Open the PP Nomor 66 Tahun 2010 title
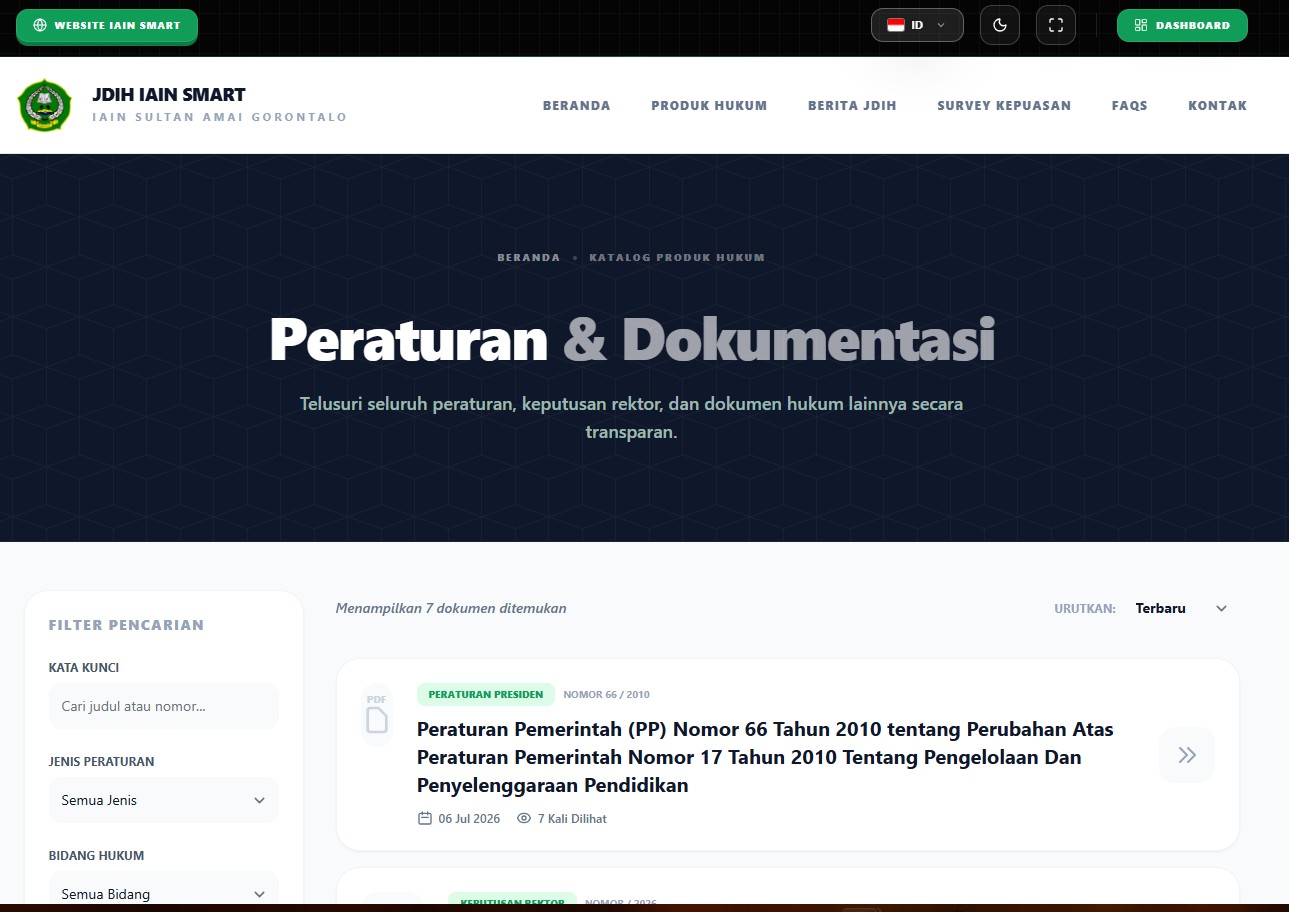This screenshot has height=912, width=1289. 765,757
